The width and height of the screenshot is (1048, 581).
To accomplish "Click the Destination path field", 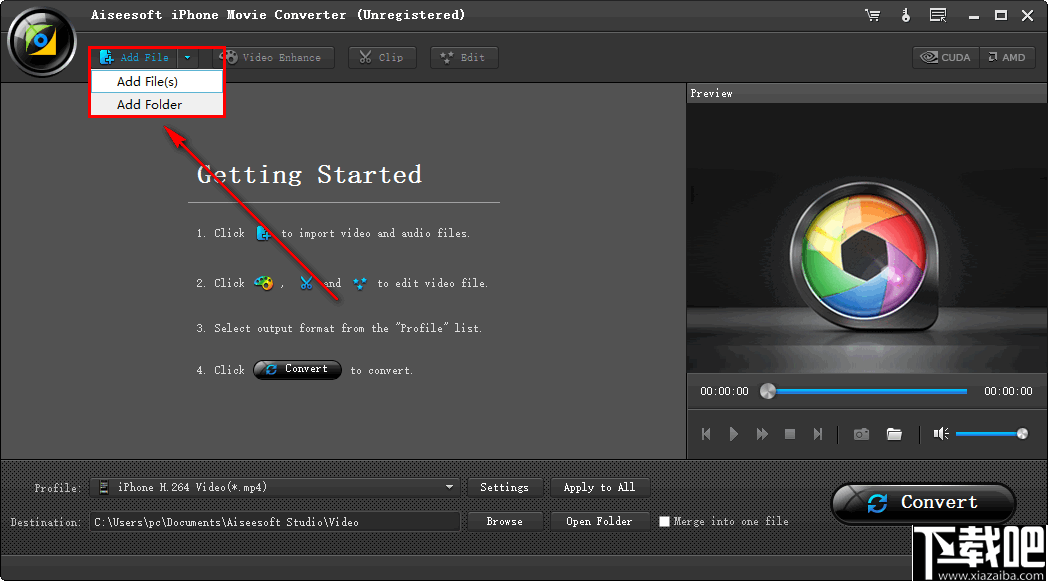I will tap(275, 522).
